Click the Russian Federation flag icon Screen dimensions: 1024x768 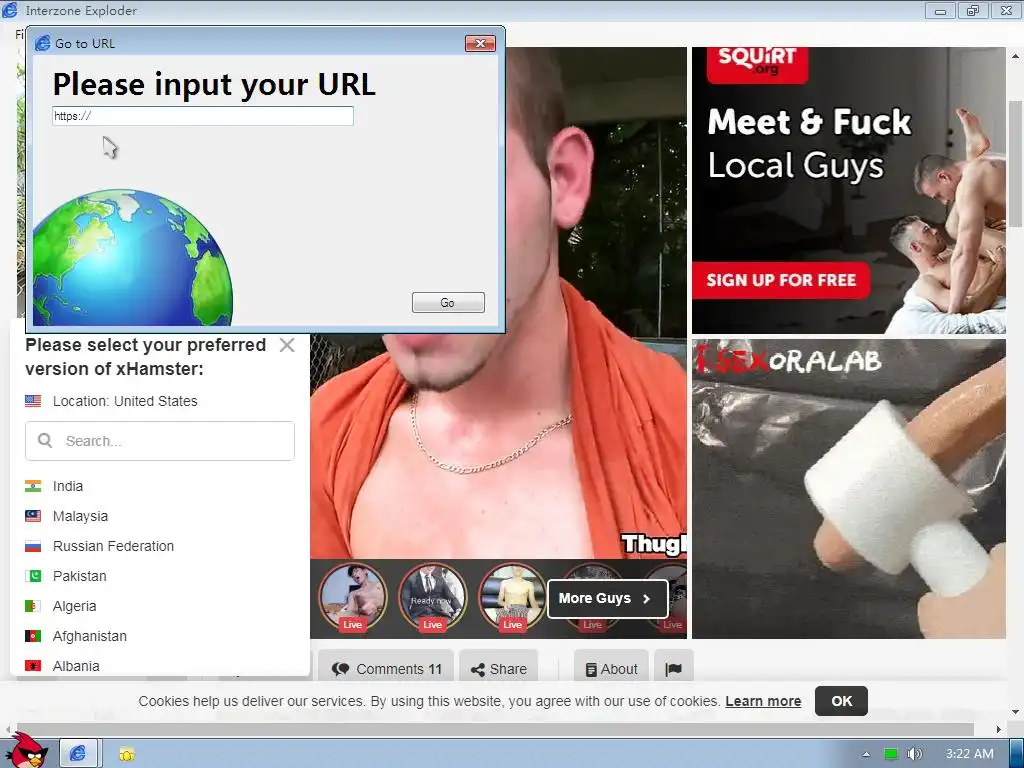point(33,546)
